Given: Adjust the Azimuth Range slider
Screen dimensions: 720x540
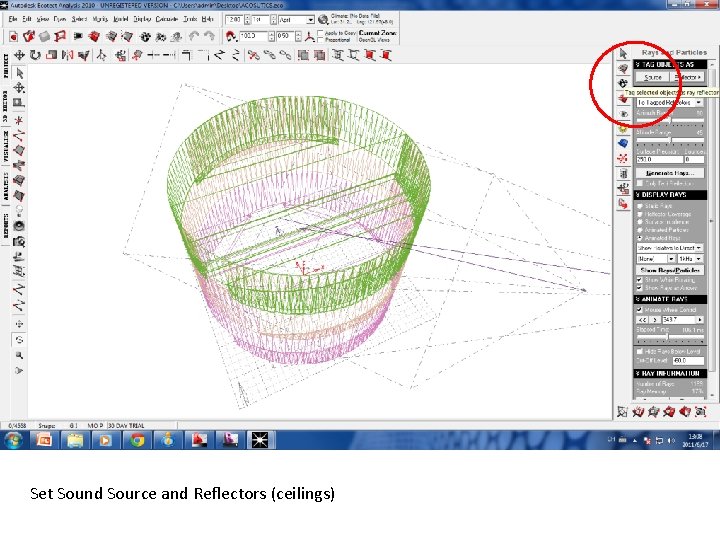Looking at the screenshot, I should [x=670, y=121].
